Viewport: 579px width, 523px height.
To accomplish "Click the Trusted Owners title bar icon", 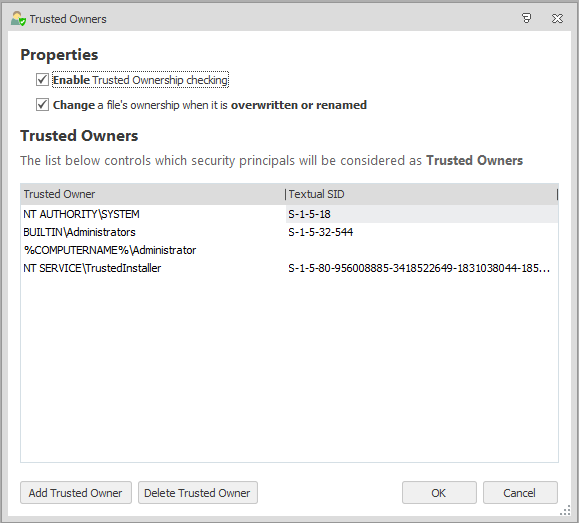I will [18, 19].
